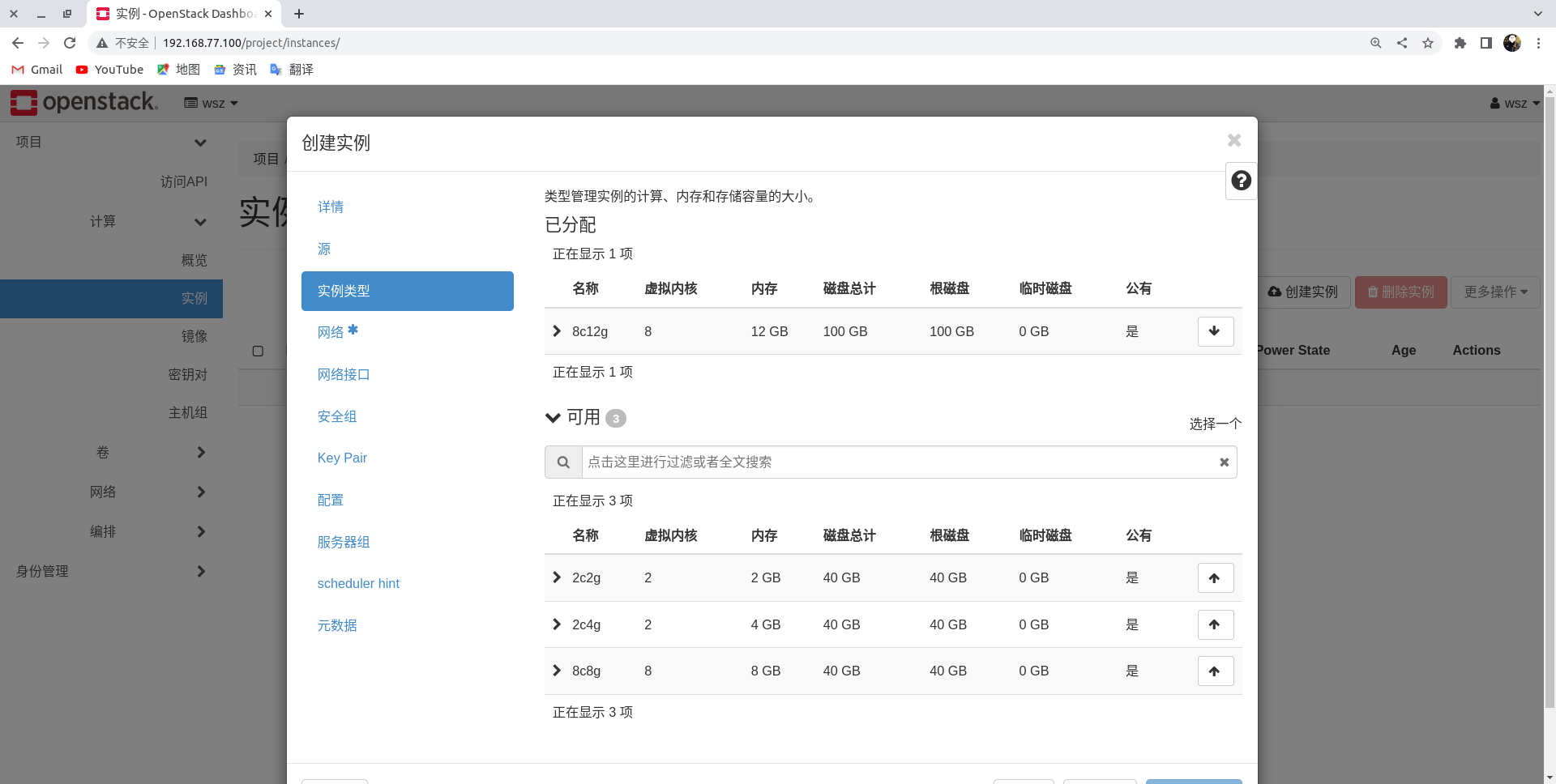The image size is (1556, 784).
Task: Click 删除实例 button
Action: [x=1400, y=292]
